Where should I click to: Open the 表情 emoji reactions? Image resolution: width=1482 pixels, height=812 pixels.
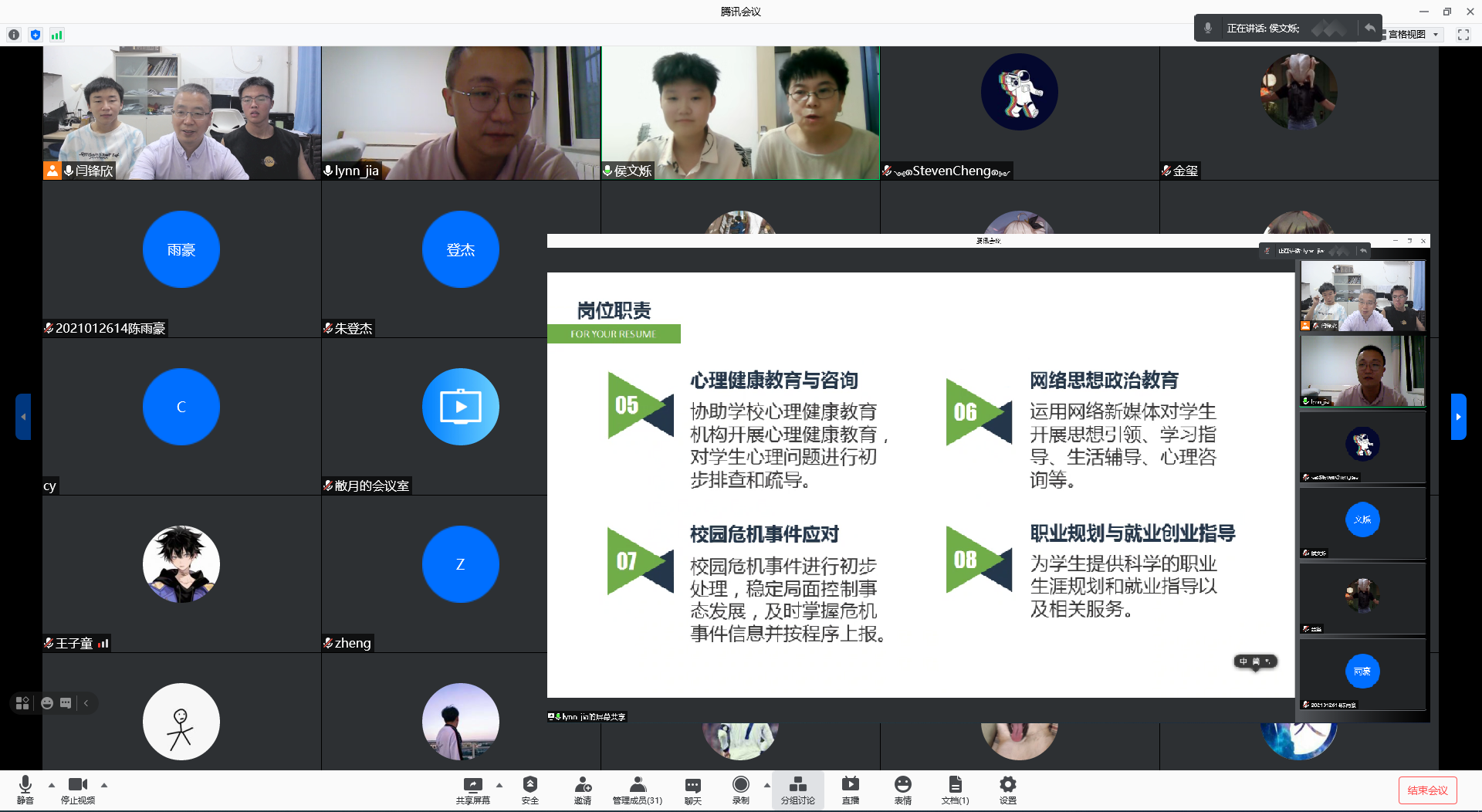pos(902,790)
